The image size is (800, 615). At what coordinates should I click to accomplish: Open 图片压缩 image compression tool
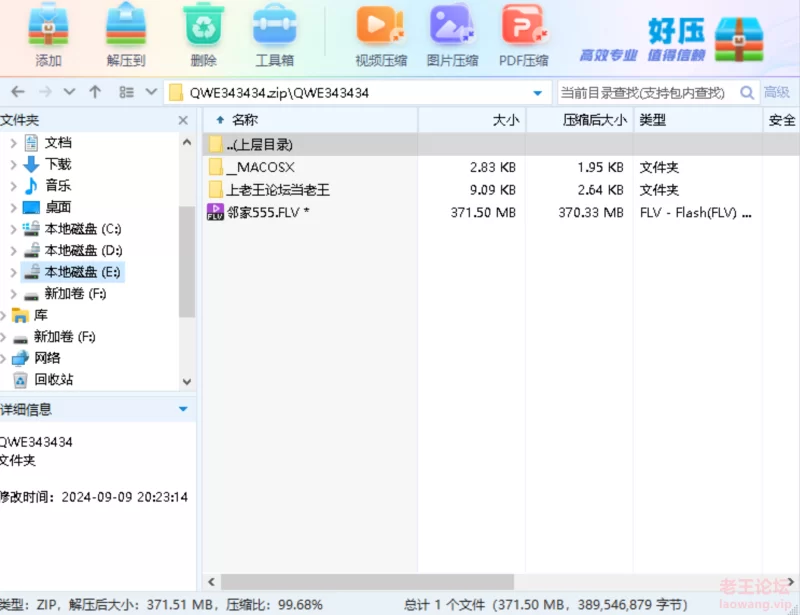coord(452,29)
